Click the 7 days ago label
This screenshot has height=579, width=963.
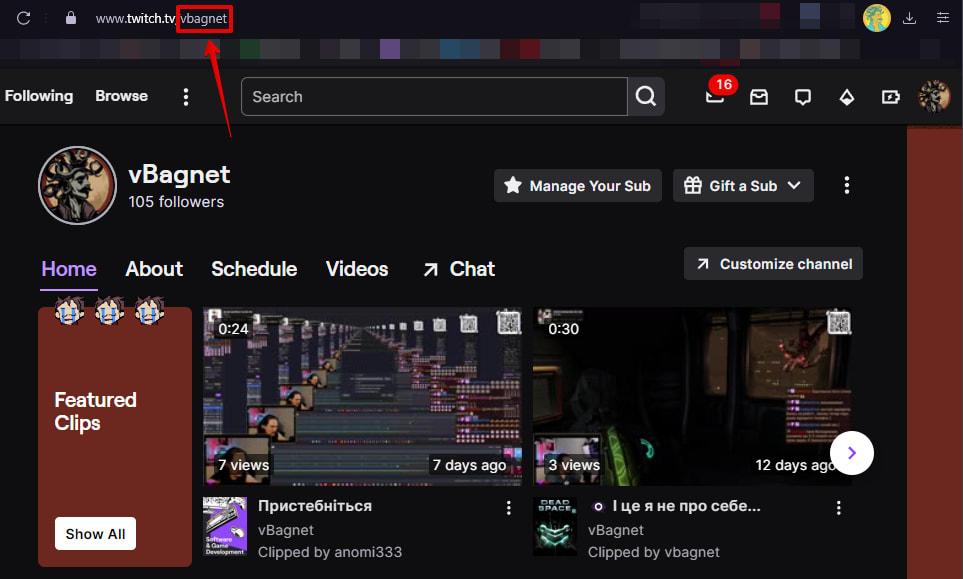point(469,465)
